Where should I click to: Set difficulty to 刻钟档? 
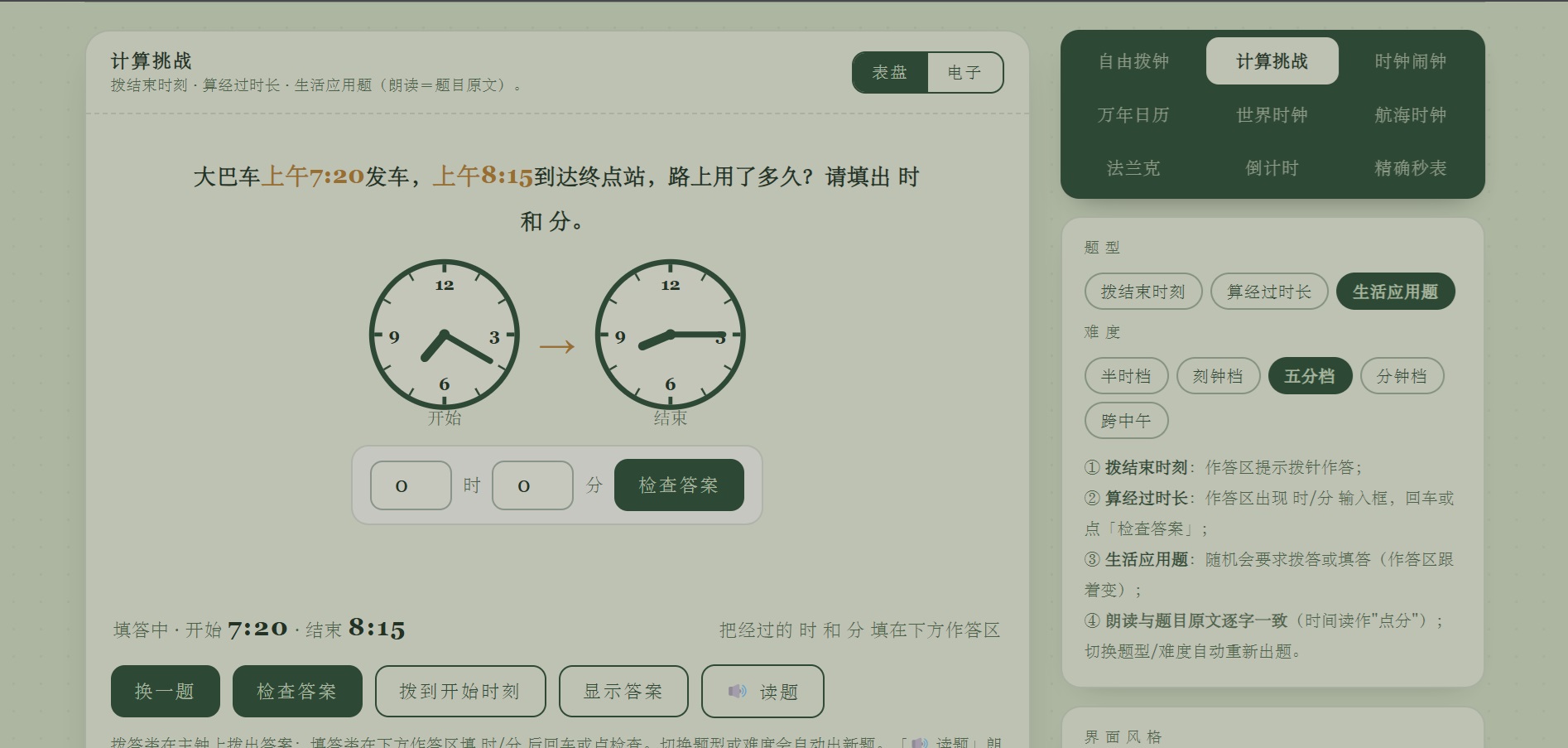[1219, 376]
